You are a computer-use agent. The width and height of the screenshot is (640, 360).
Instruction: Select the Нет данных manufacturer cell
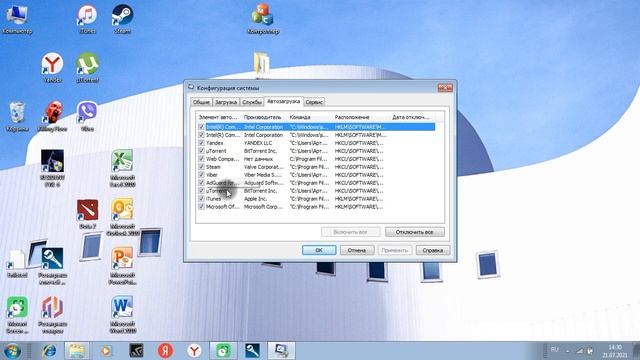(x=258, y=159)
